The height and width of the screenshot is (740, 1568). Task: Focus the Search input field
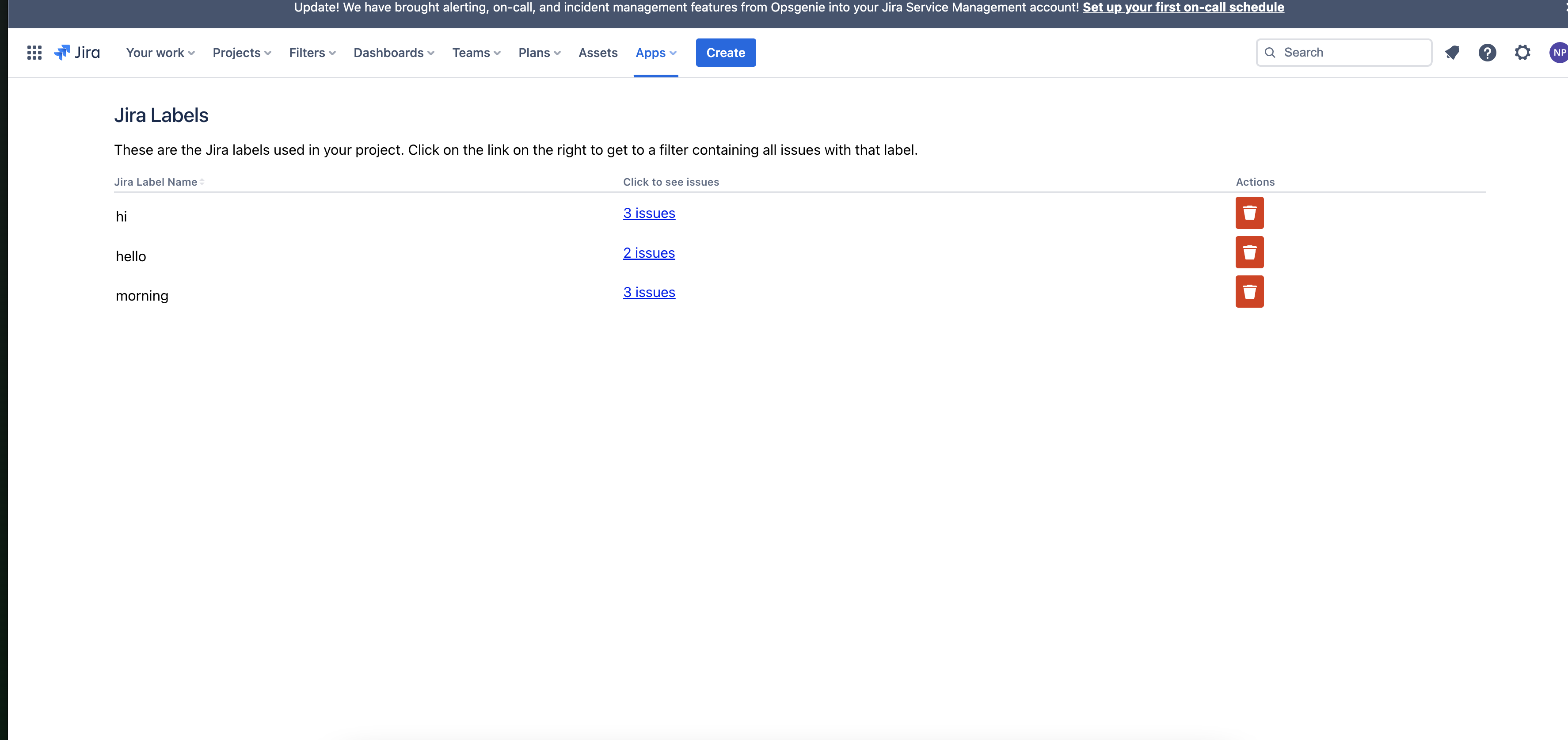(1351, 52)
